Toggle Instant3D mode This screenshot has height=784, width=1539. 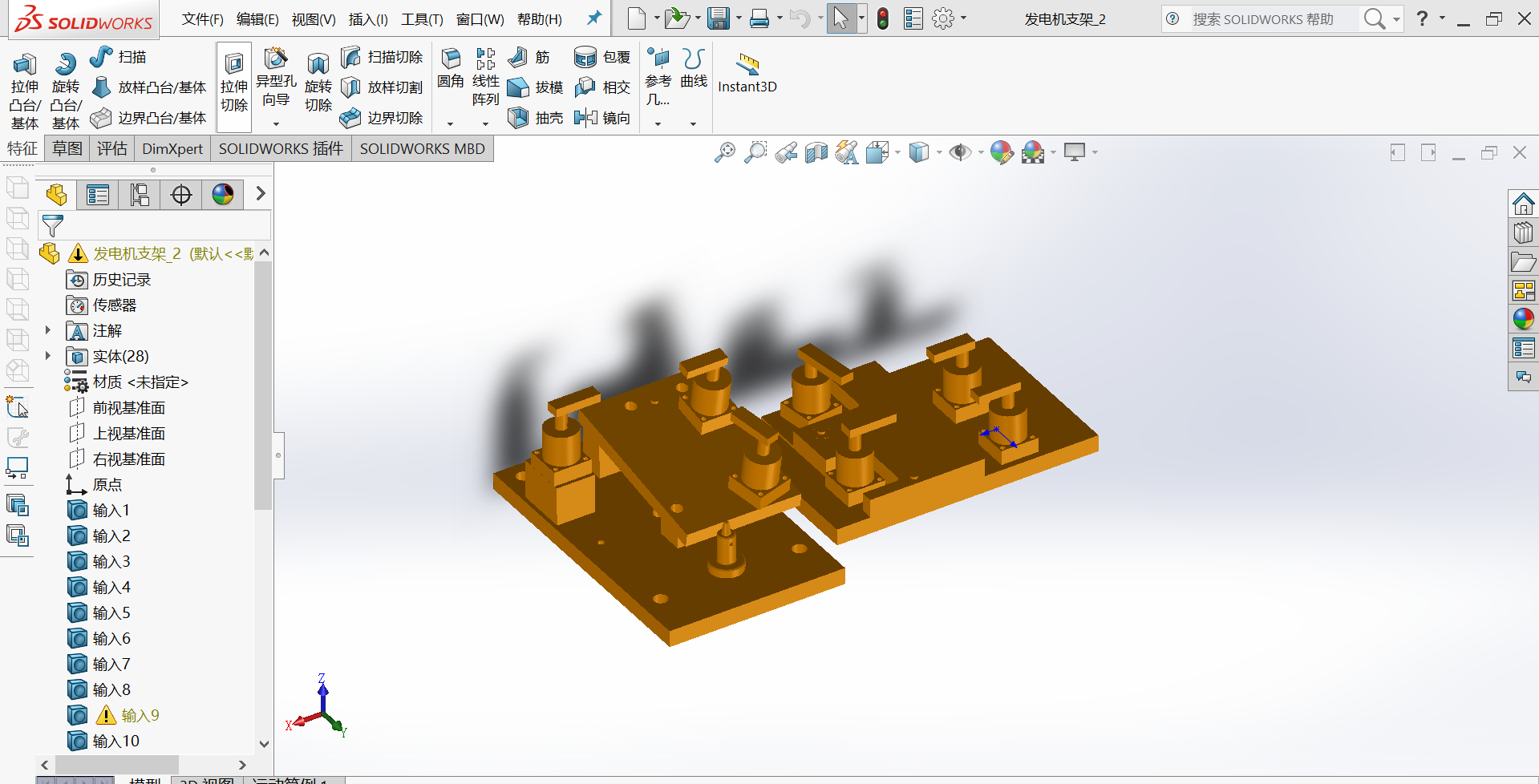pos(747,73)
